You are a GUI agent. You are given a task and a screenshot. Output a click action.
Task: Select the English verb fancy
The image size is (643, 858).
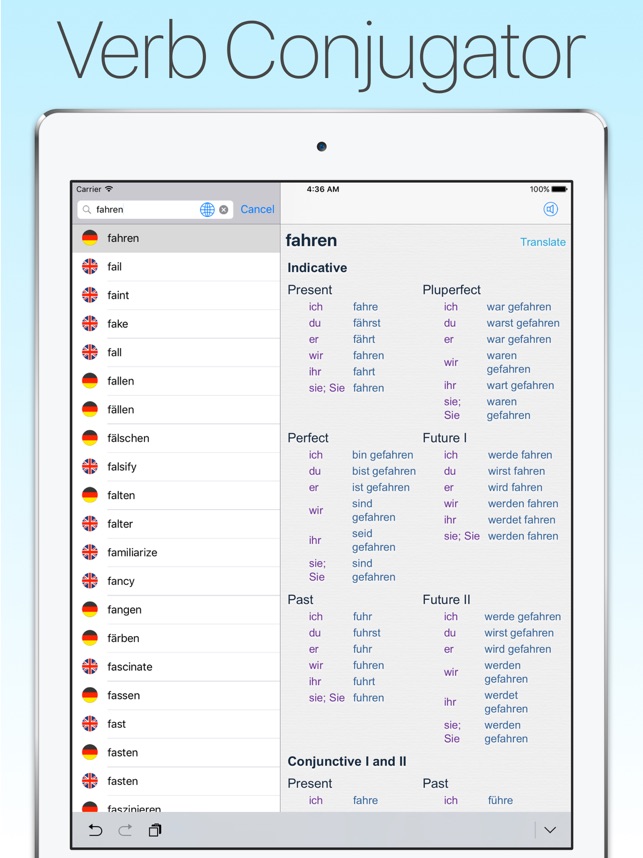coord(176,581)
